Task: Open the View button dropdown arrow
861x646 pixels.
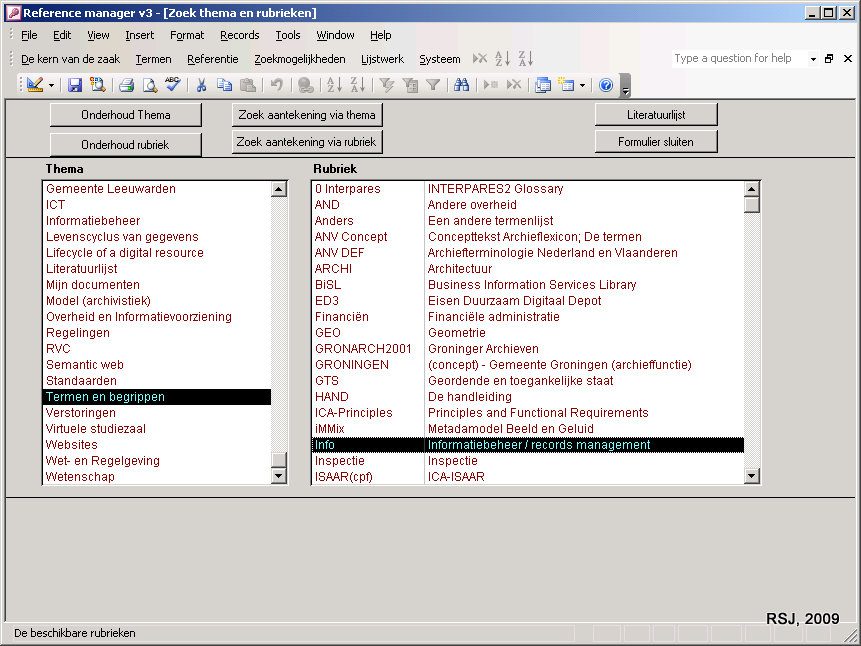Action: pyautogui.click(x=51, y=85)
